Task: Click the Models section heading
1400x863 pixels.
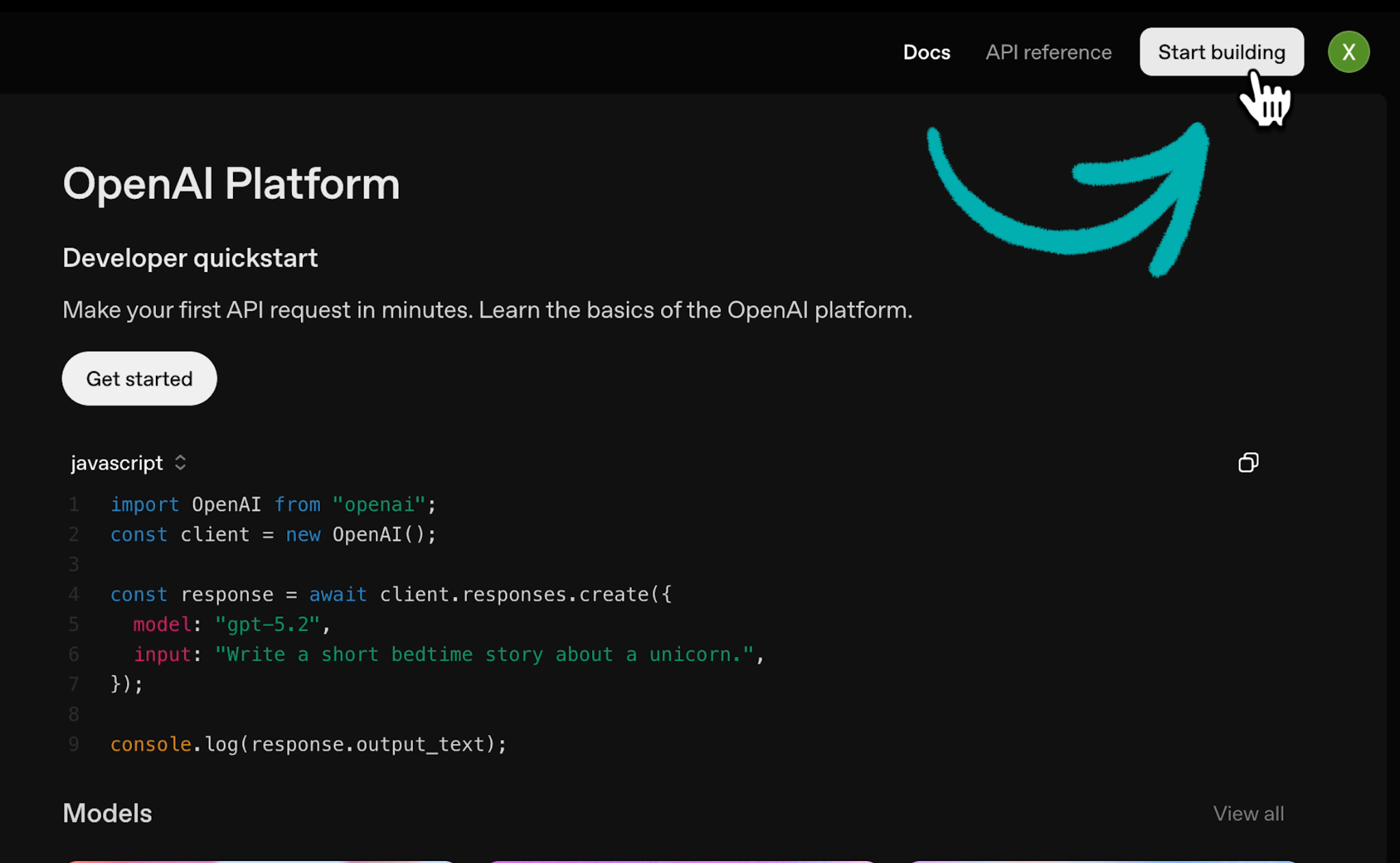Action: pos(107,814)
